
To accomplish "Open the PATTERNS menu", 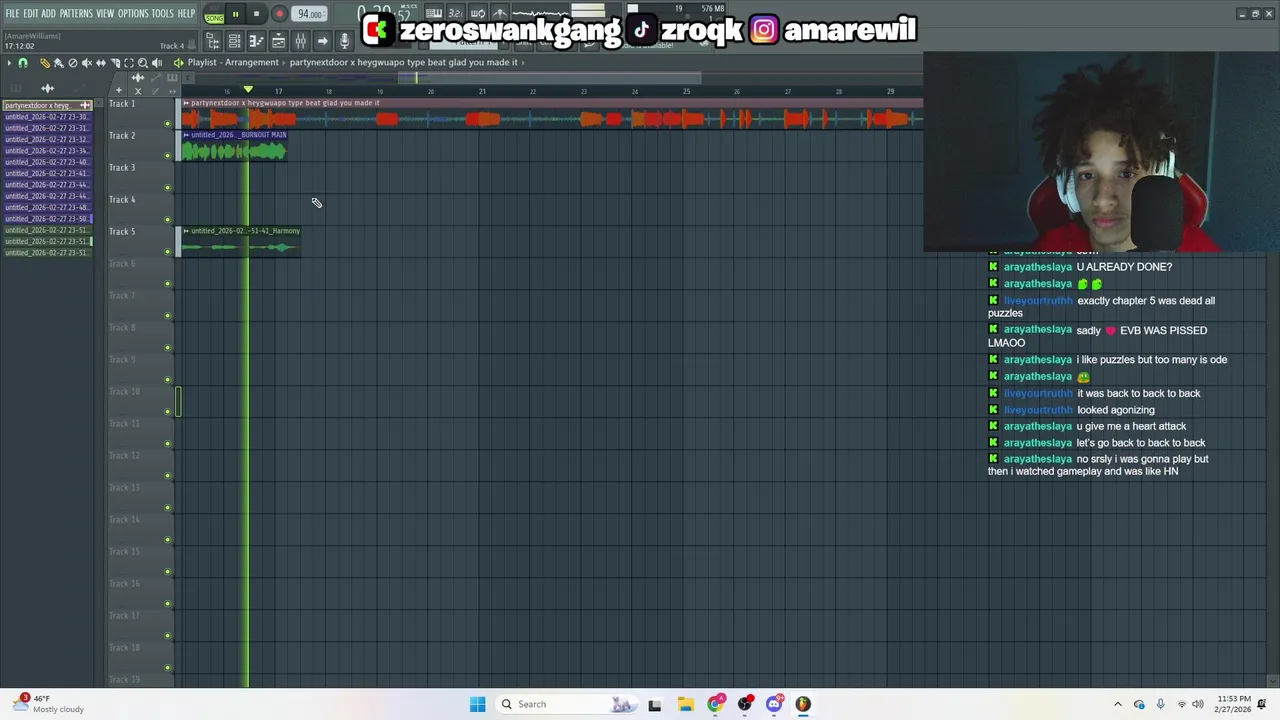I will [x=76, y=13].
